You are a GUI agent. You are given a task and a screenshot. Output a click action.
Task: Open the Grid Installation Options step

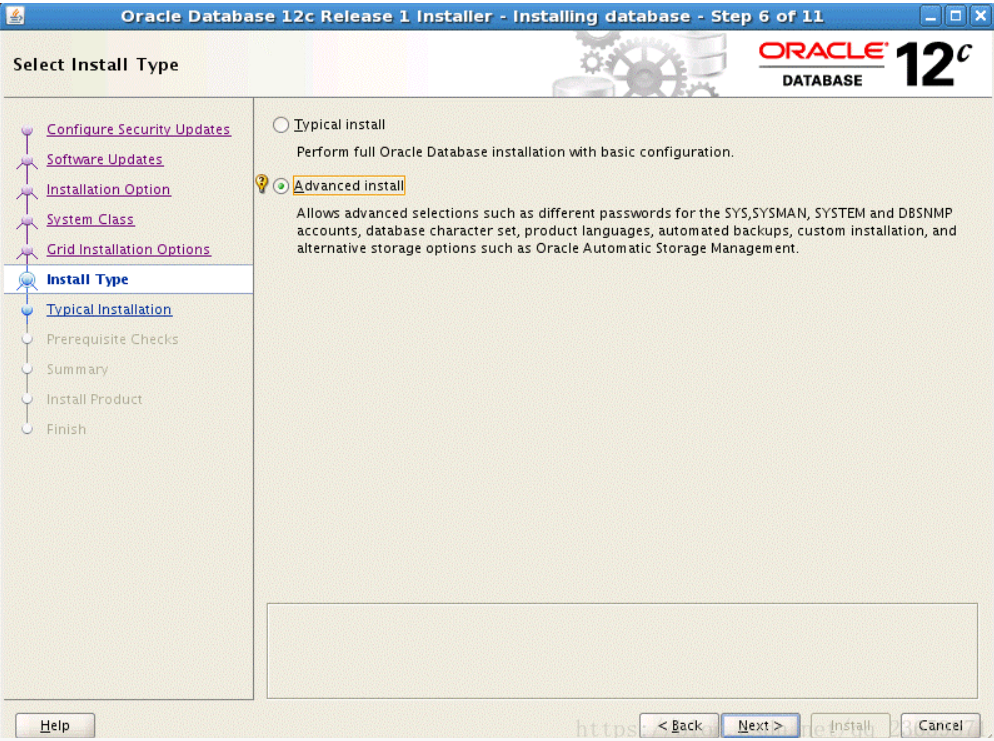point(128,250)
